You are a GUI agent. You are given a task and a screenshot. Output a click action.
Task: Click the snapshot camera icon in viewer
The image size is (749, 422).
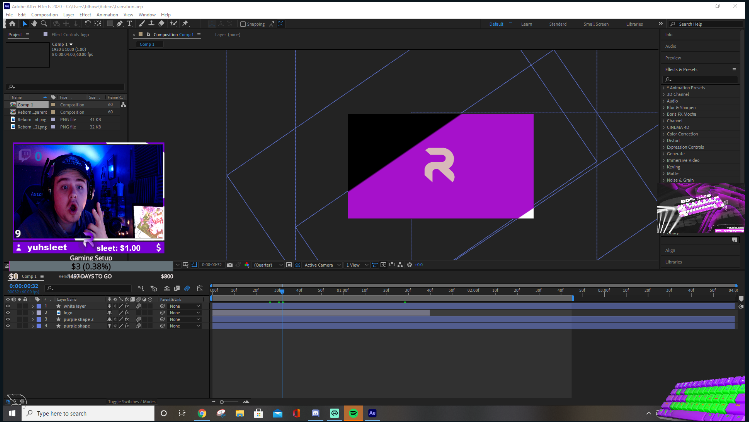[230, 265]
